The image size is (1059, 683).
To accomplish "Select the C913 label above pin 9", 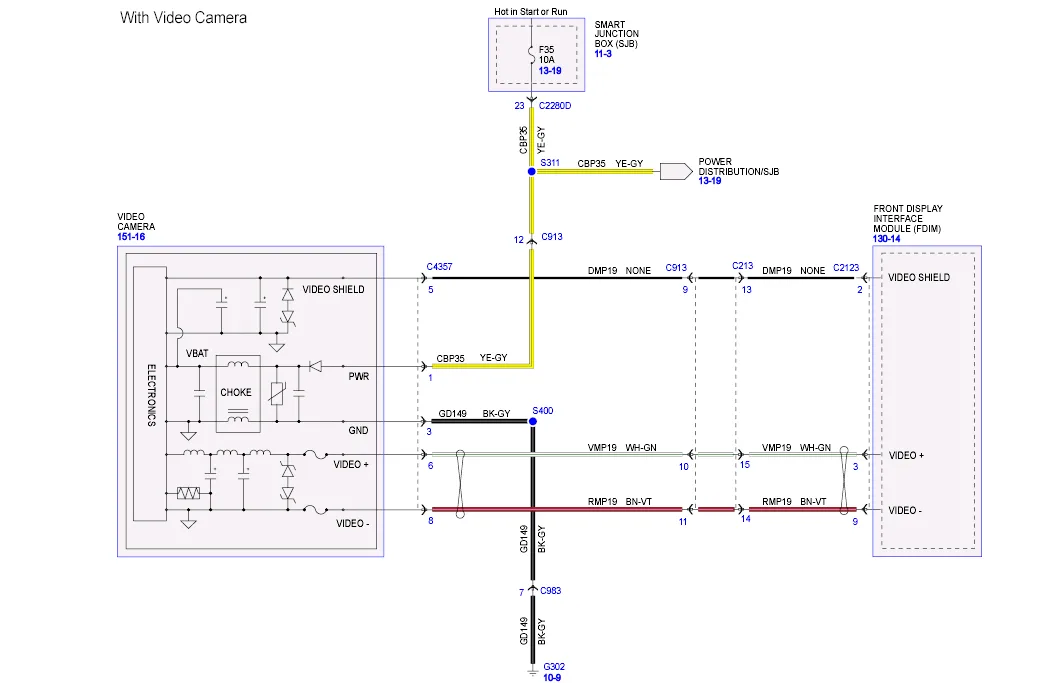I will [675, 268].
